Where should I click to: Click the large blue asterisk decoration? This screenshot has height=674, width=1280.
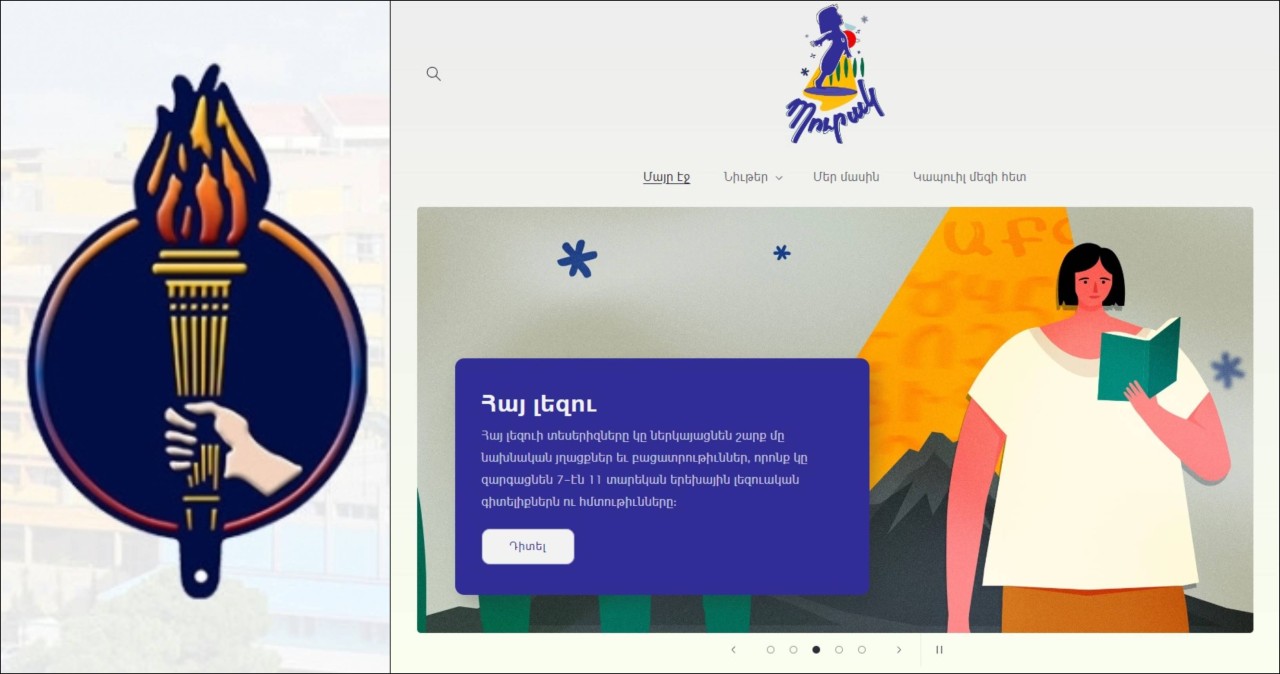pyautogui.click(x=577, y=259)
